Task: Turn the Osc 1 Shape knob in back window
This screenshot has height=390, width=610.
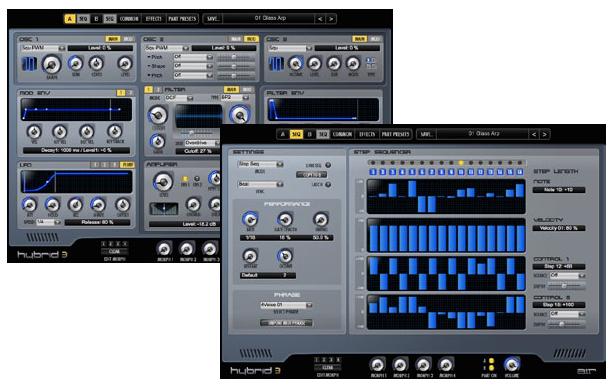Action: (x=51, y=64)
